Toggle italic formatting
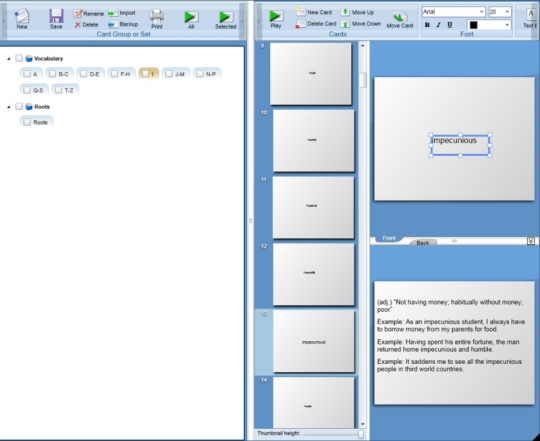 (x=438, y=25)
